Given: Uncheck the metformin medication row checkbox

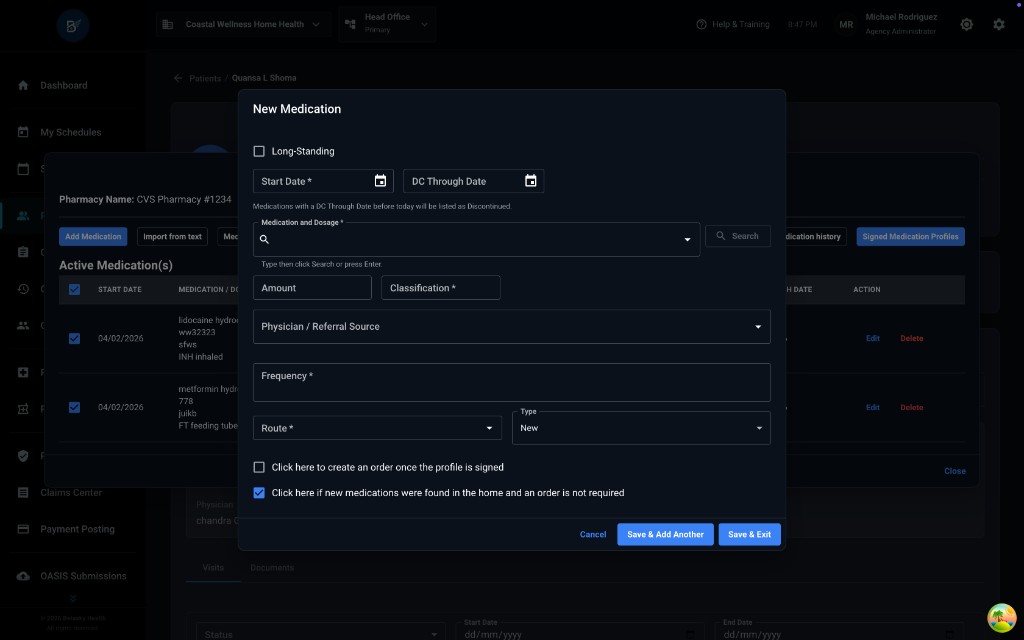Looking at the screenshot, I should (74, 407).
